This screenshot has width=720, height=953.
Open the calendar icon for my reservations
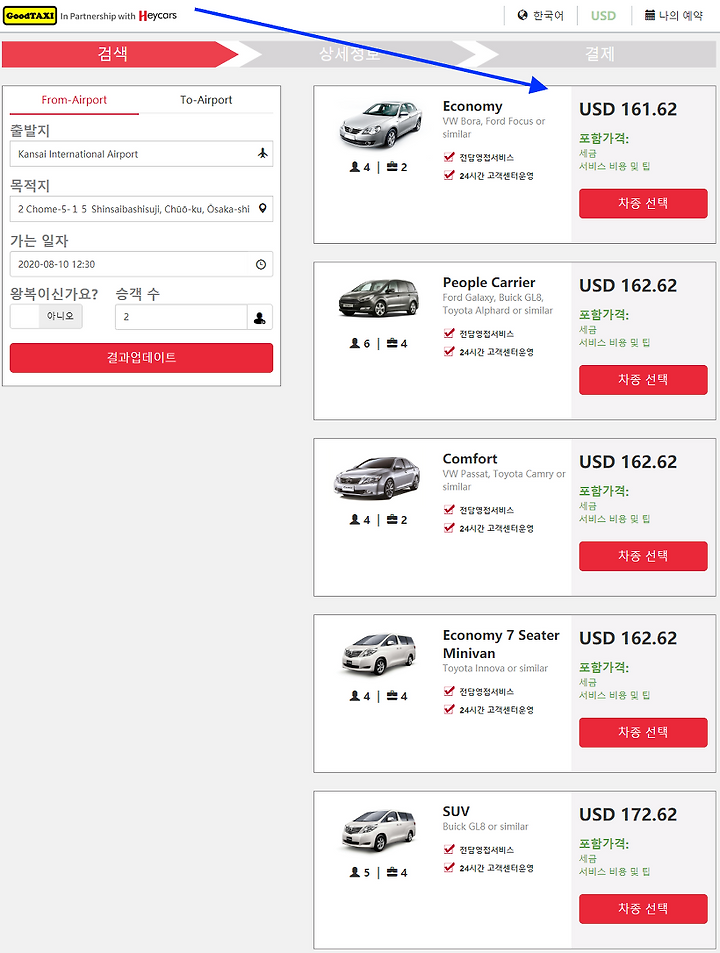pyautogui.click(x=650, y=15)
